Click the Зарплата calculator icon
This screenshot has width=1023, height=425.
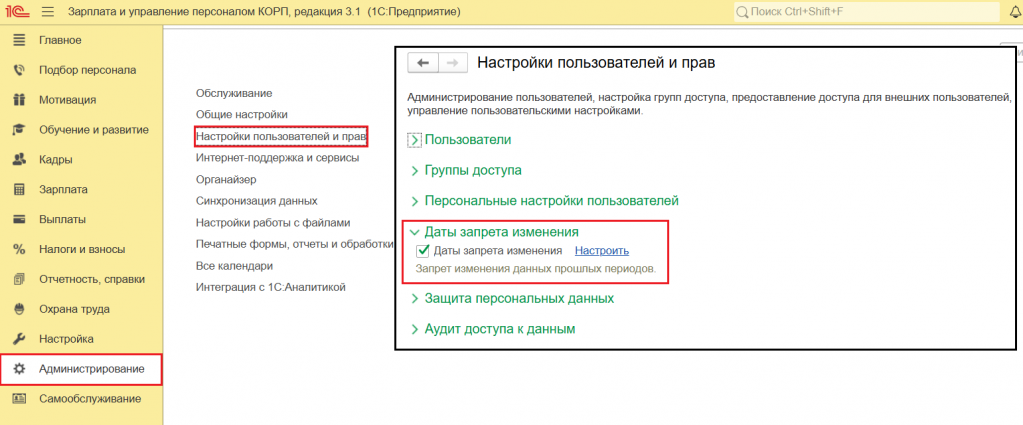click(19, 189)
